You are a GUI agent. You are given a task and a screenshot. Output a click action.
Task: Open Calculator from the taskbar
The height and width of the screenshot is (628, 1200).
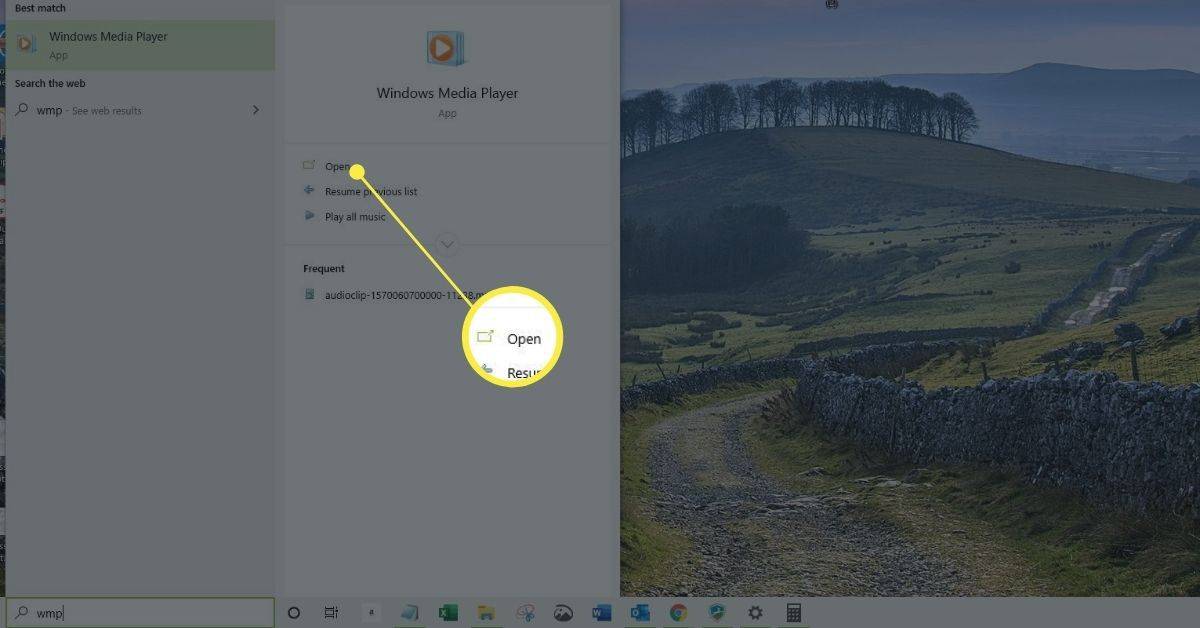tap(794, 613)
